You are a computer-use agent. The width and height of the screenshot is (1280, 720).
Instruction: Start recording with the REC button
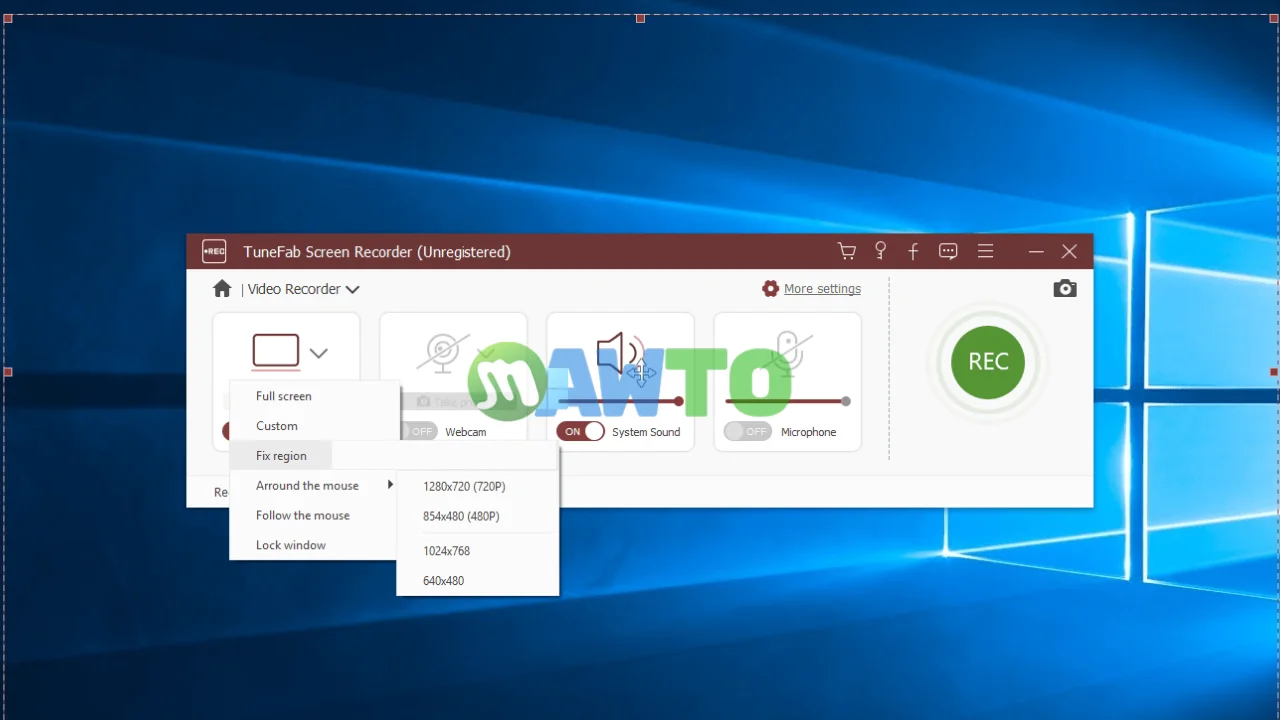tap(988, 362)
